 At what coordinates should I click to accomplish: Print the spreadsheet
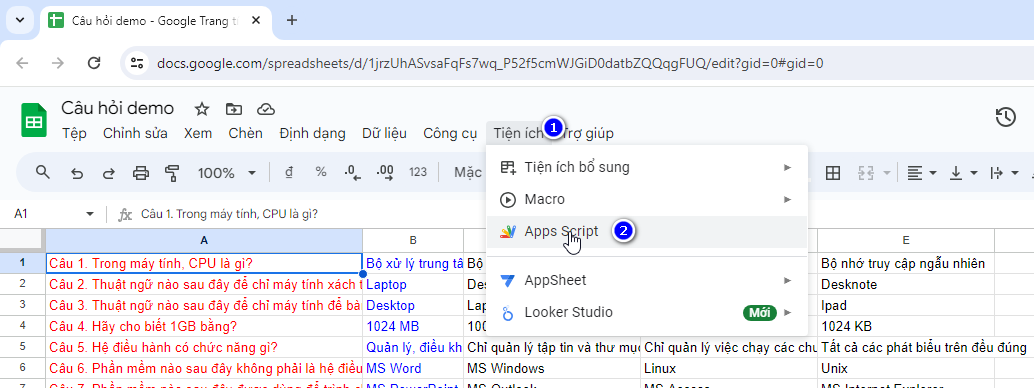point(140,174)
